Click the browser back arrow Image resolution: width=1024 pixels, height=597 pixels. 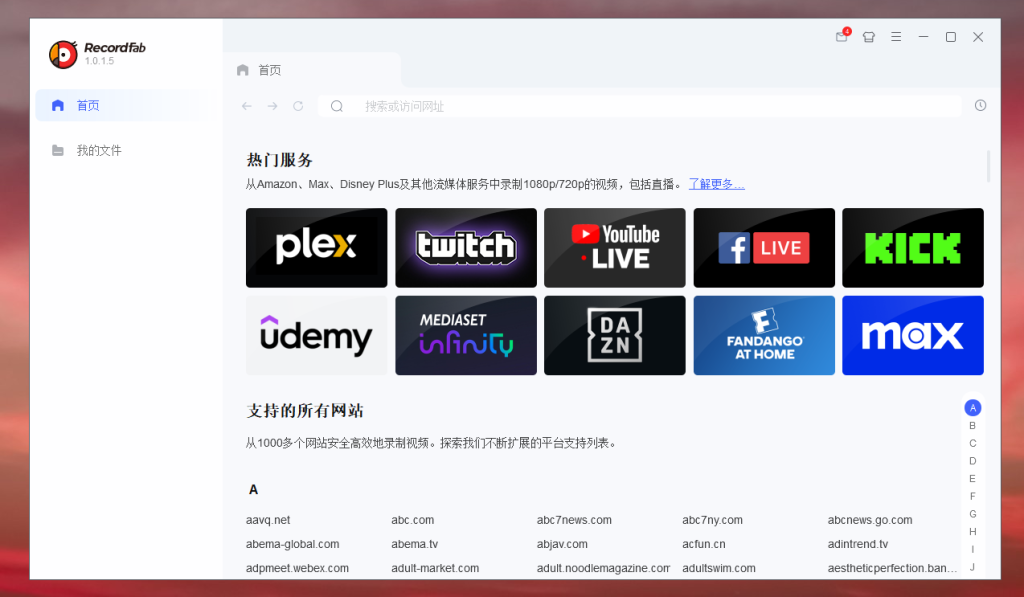click(247, 106)
